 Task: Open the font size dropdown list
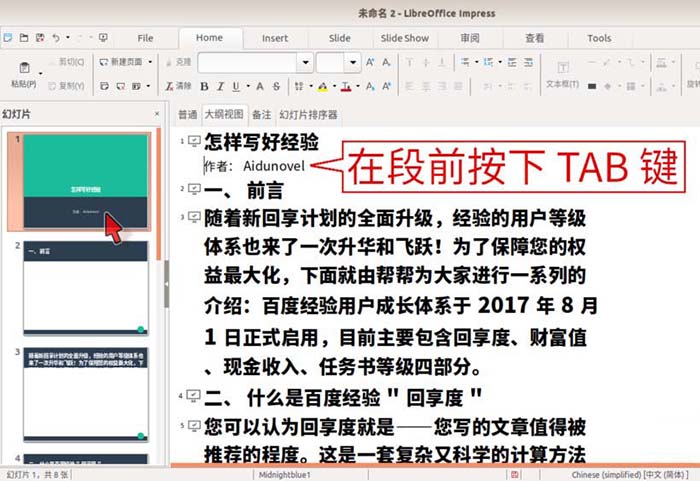pos(353,63)
